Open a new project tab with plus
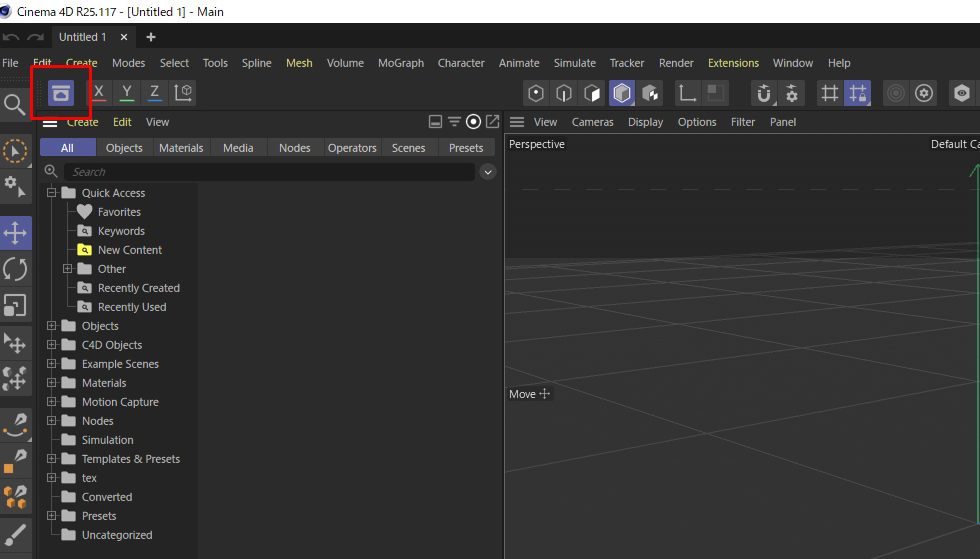Screen dimensions: 980x559 click(151, 37)
